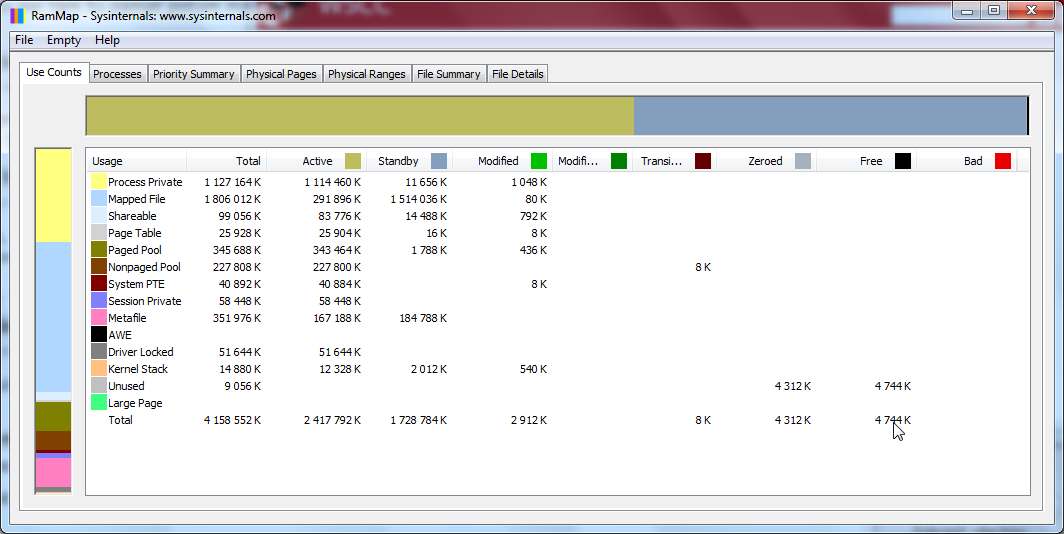The height and width of the screenshot is (534, 1064).
Task: Switch to the Processes tab
Action: click(x=117, y=74)
